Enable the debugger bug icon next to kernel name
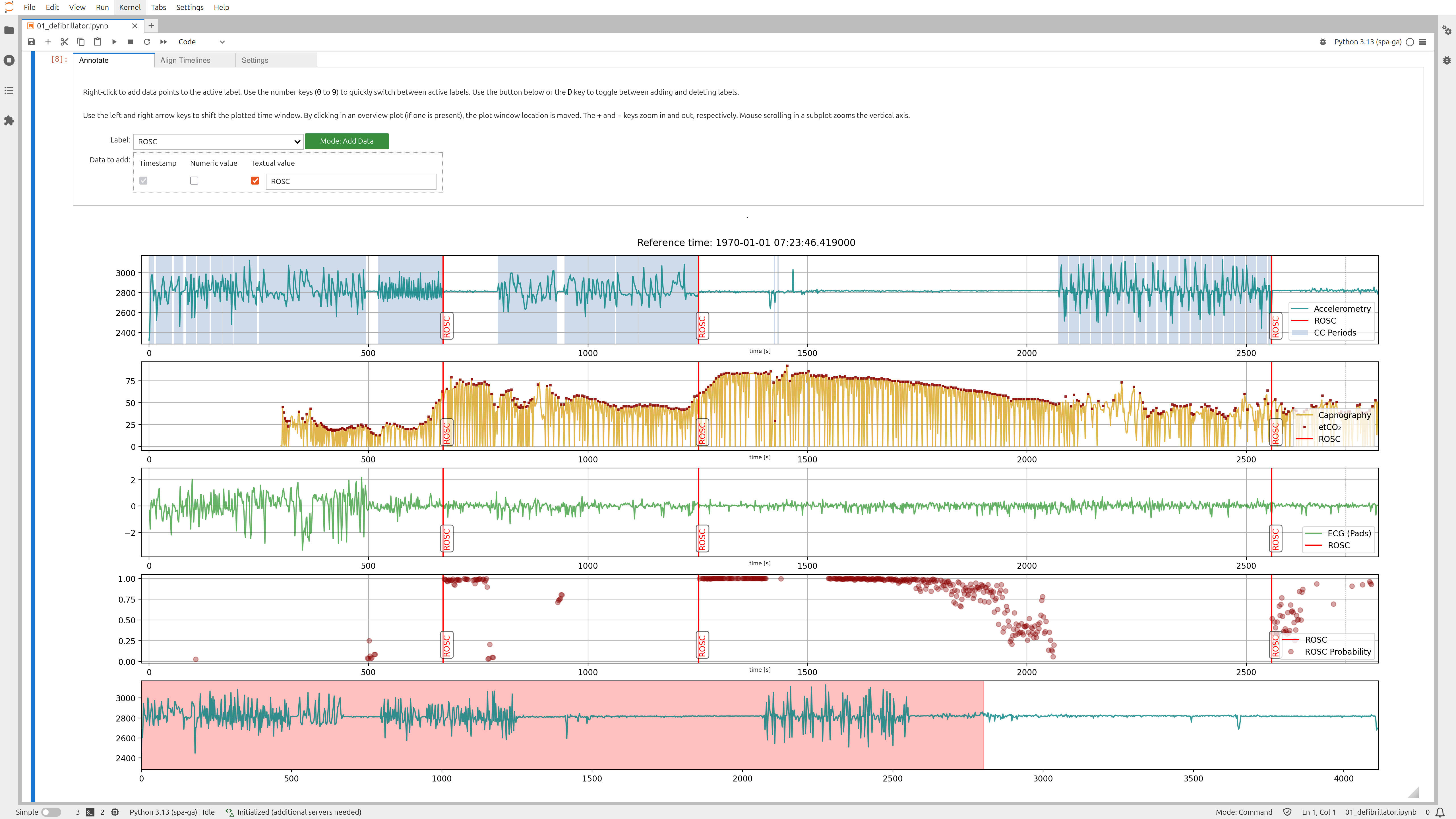Viewport: 1456px width, 819px height. pyautogui.click(x=1323, y=42)
